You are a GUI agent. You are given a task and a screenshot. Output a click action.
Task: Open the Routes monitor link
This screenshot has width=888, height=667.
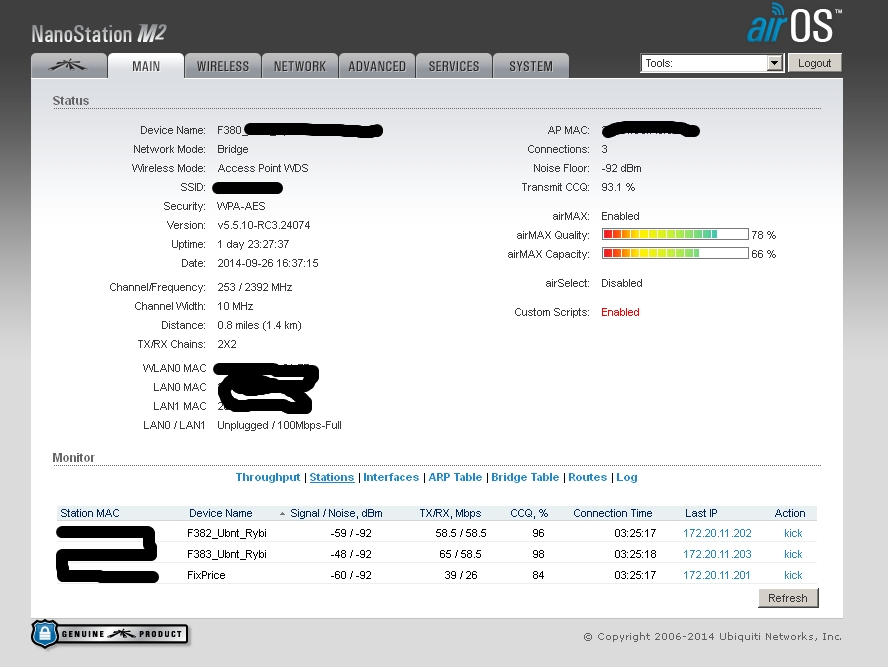587,477
